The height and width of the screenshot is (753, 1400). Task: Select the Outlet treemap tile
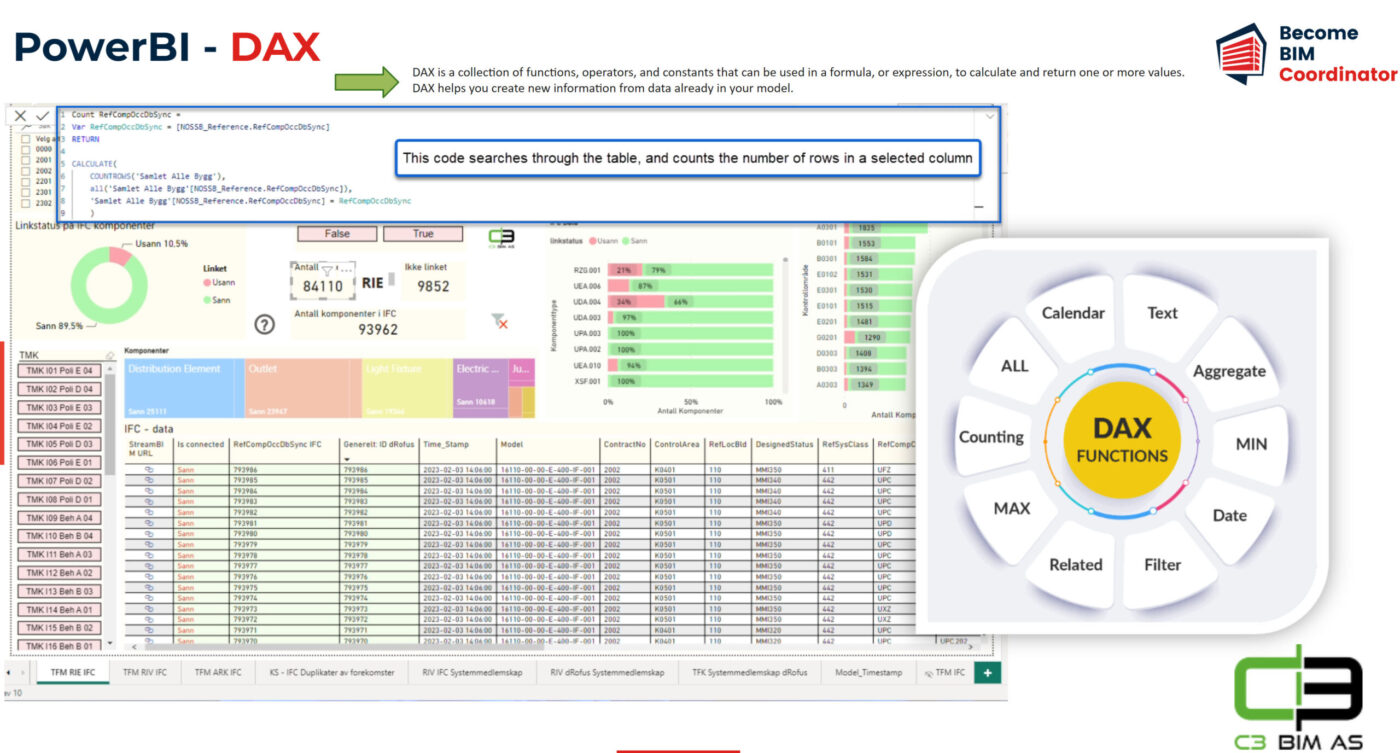pyautogui.click(x=302, y=388)
